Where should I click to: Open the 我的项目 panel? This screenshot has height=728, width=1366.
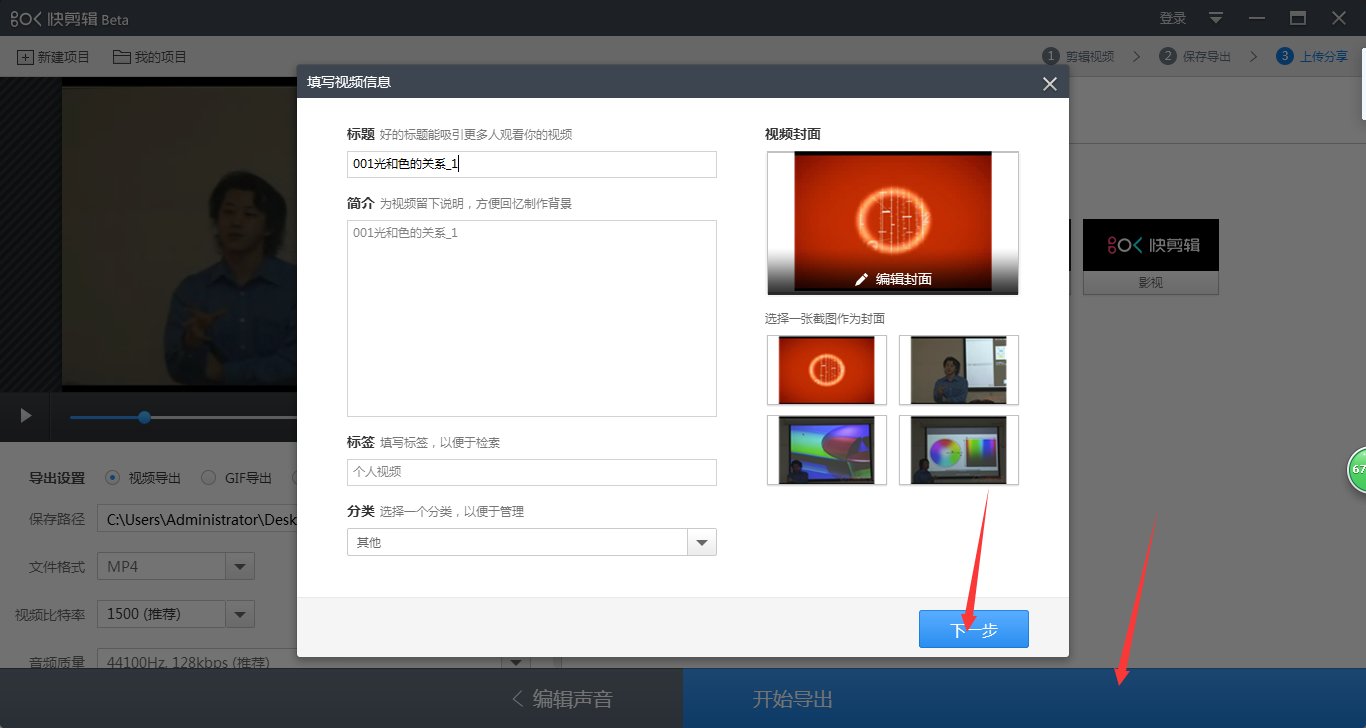point(148,56)
